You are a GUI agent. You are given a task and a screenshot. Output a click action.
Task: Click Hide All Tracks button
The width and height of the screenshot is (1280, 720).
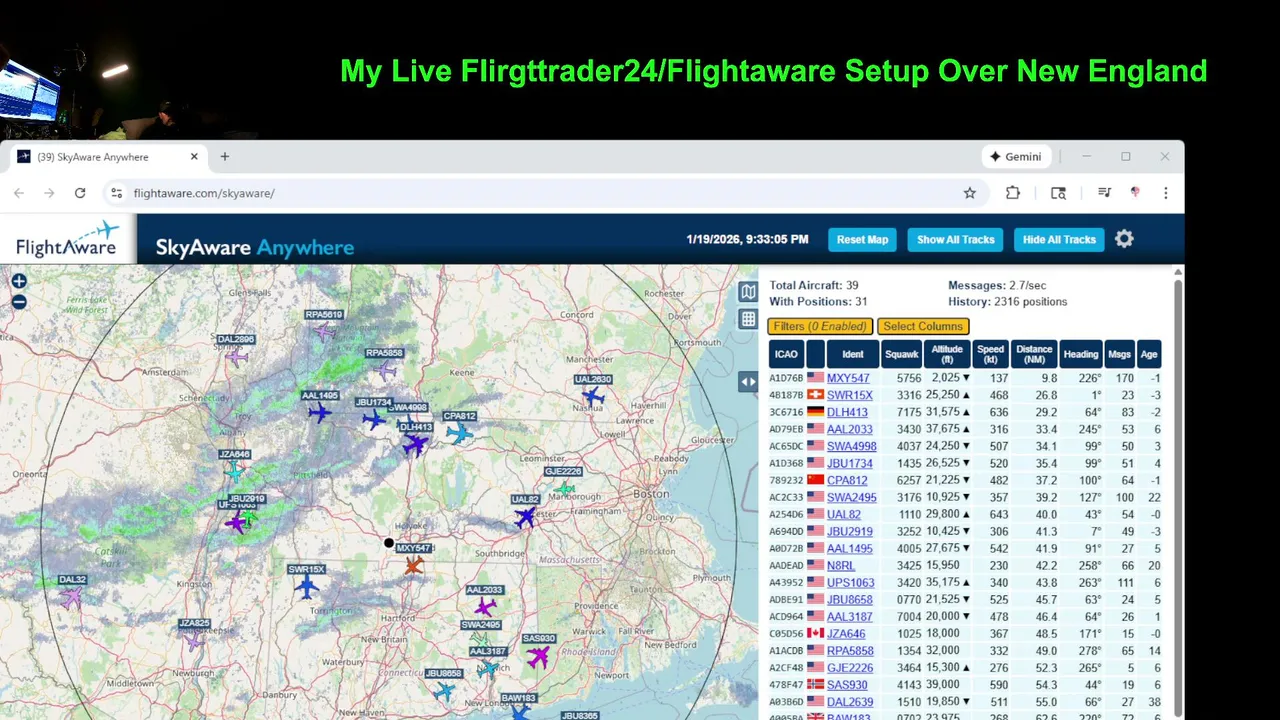tap(1059, 239)
